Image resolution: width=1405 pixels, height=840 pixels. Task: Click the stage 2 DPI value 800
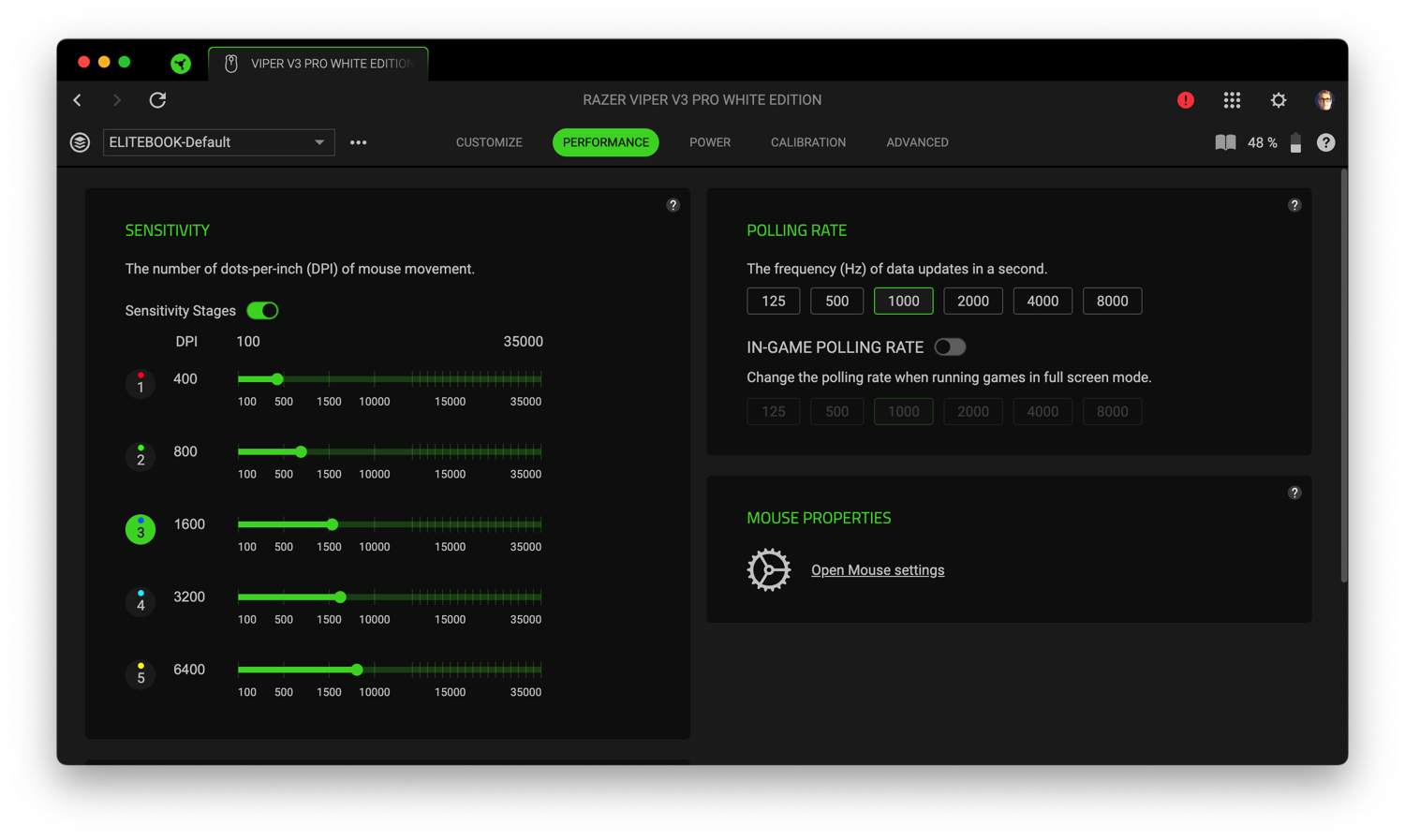pyautogui.click(x=185, y=451)
